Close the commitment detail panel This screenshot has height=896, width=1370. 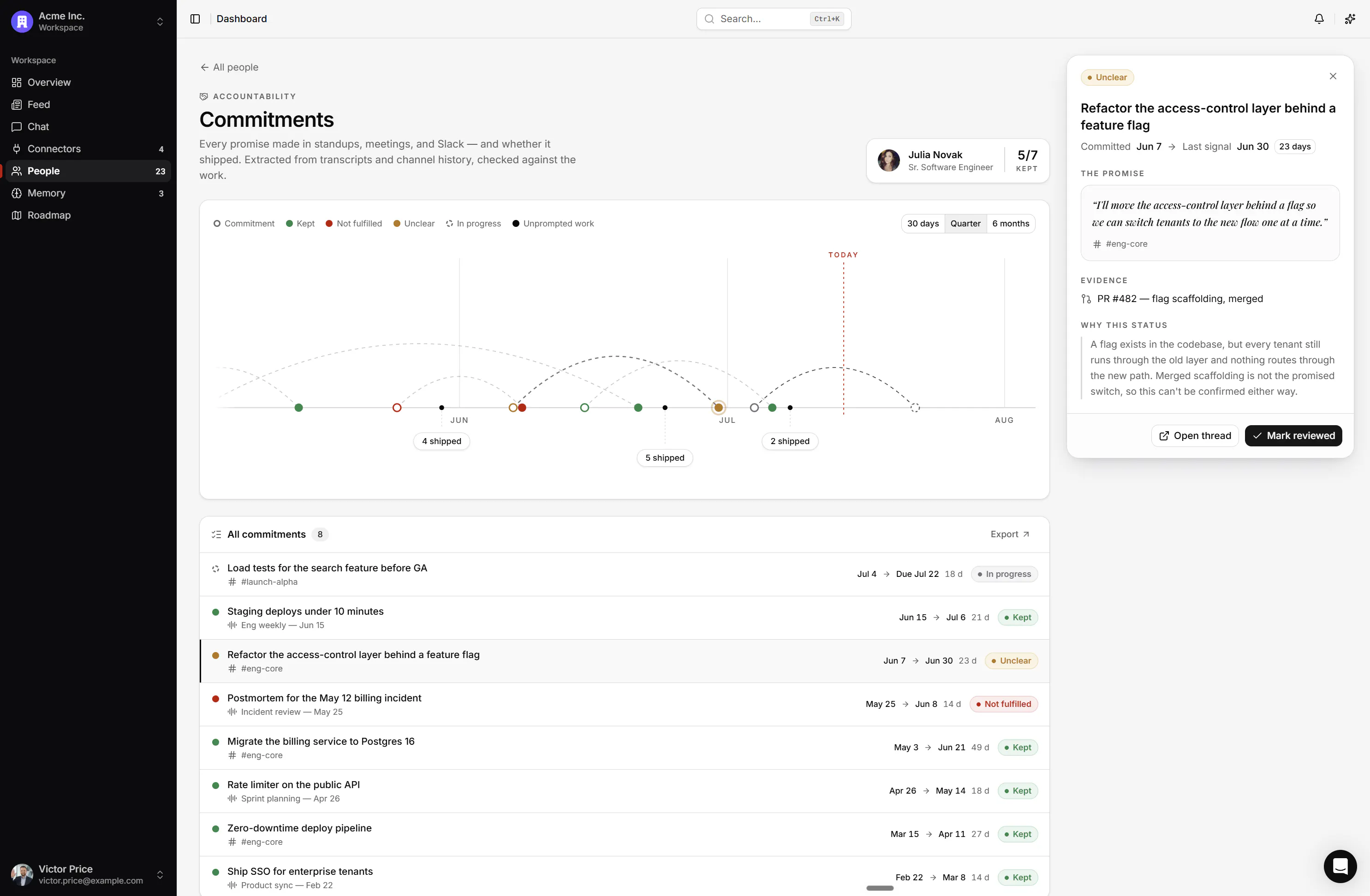click(x=1333, y=77)
